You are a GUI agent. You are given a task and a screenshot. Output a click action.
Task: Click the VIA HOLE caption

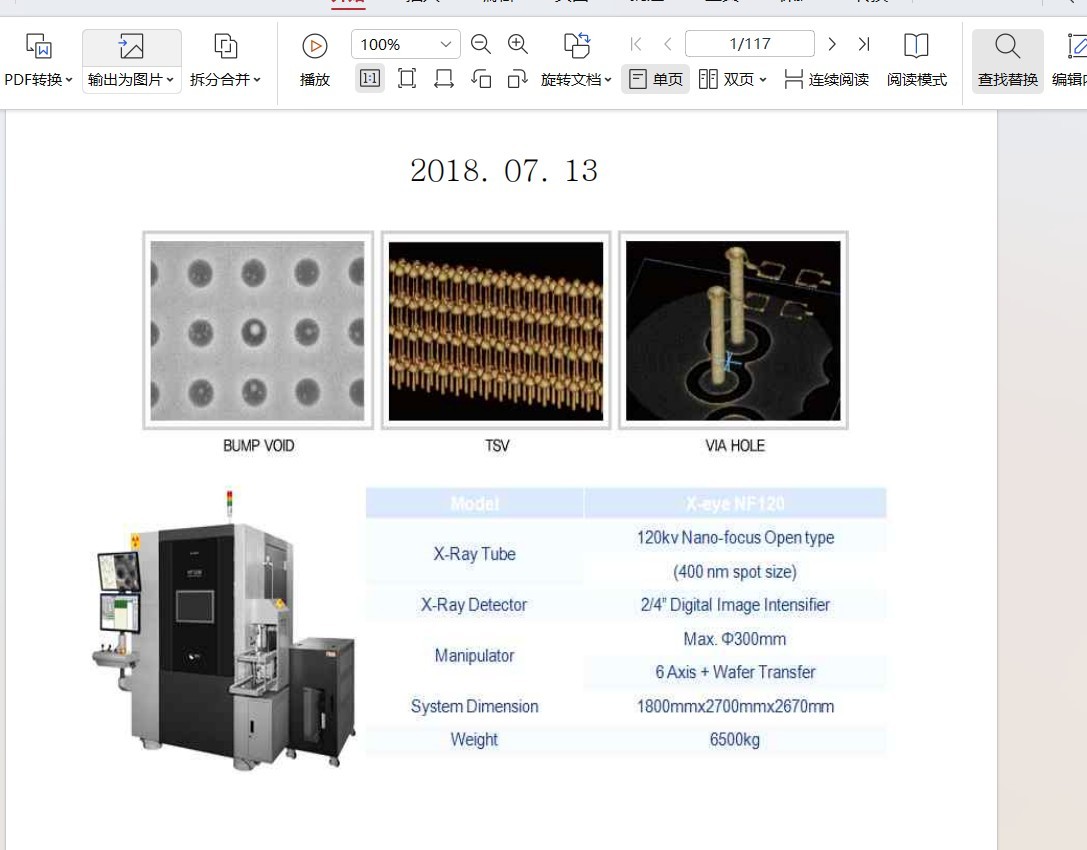tap(735, 446)
